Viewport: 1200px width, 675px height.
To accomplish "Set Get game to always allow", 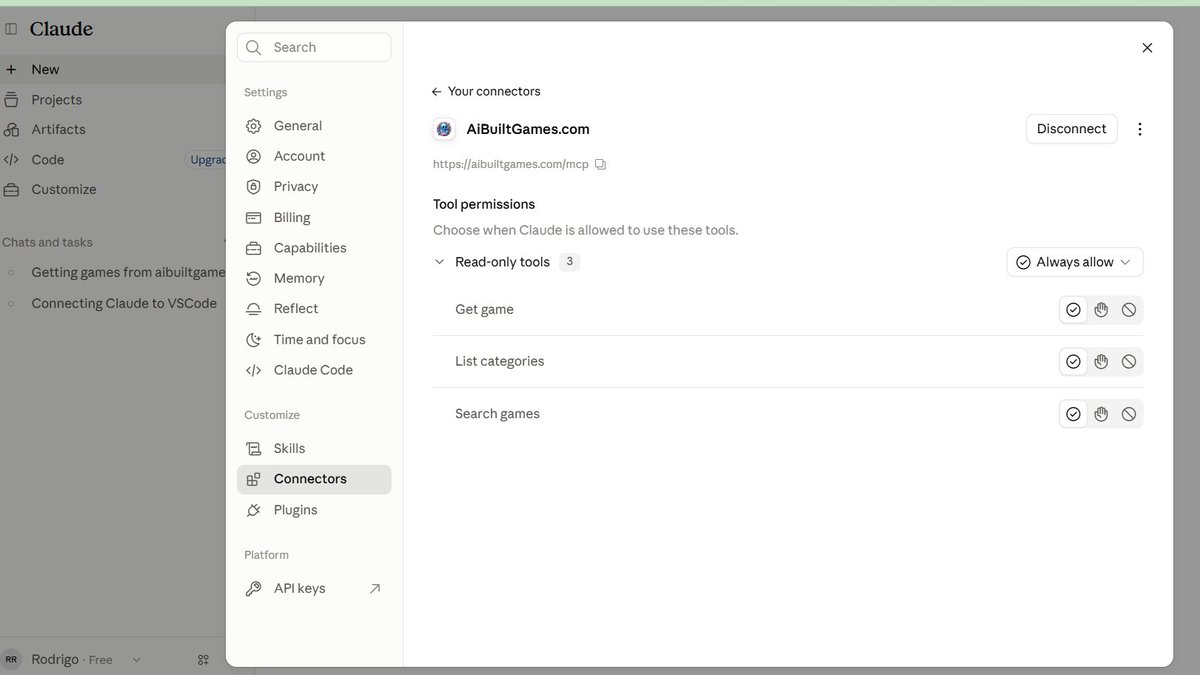I will (x=1073, y=310).
